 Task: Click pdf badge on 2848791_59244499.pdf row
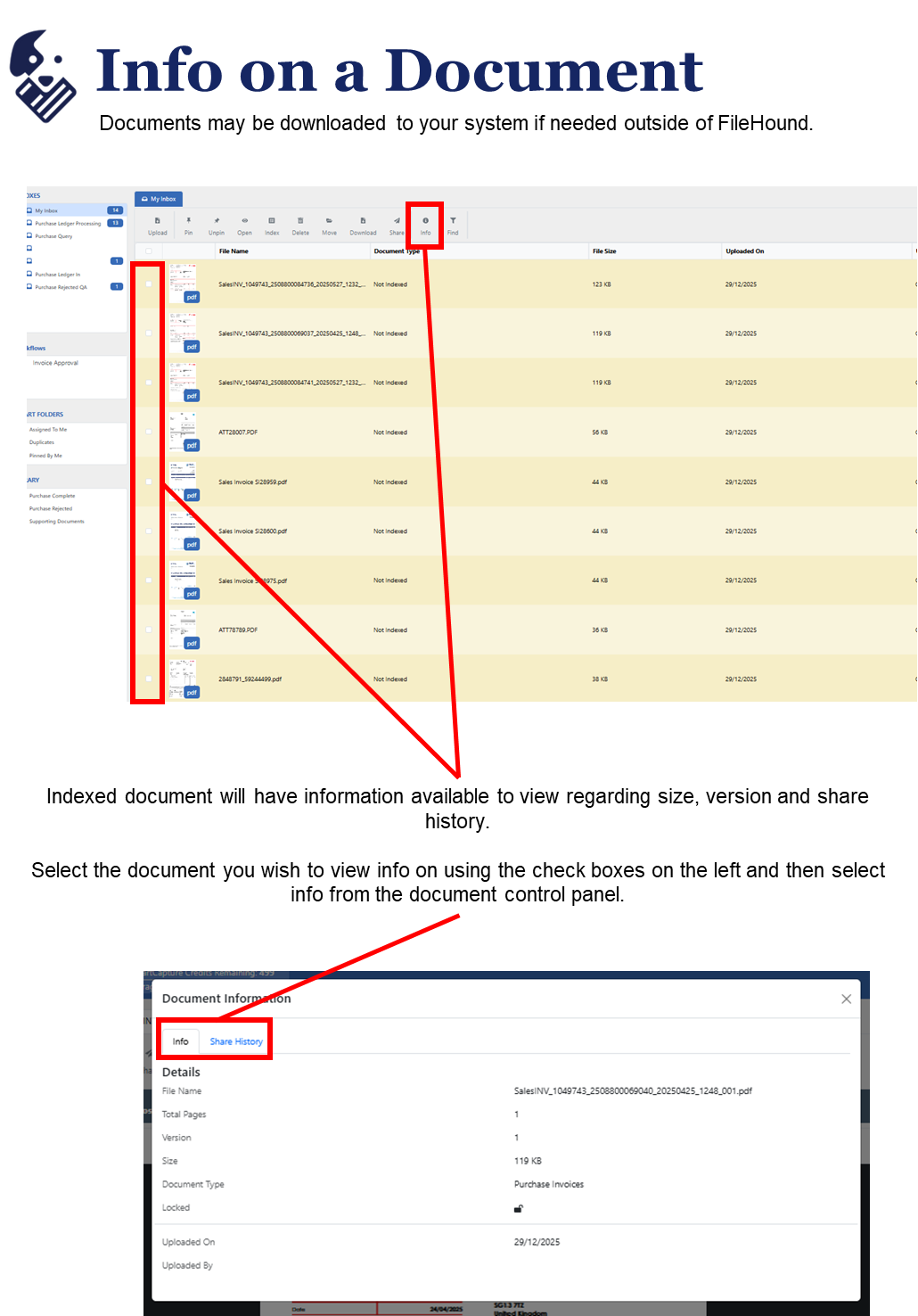coord(192,693)
